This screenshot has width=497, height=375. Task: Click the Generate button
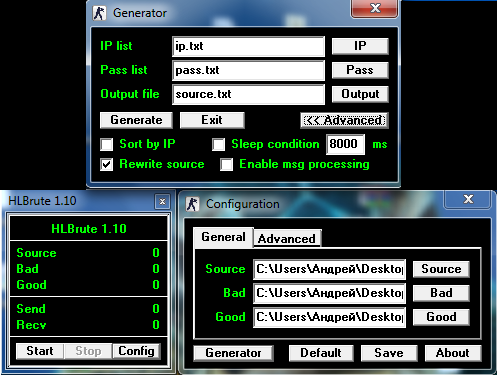click(136, 120)
